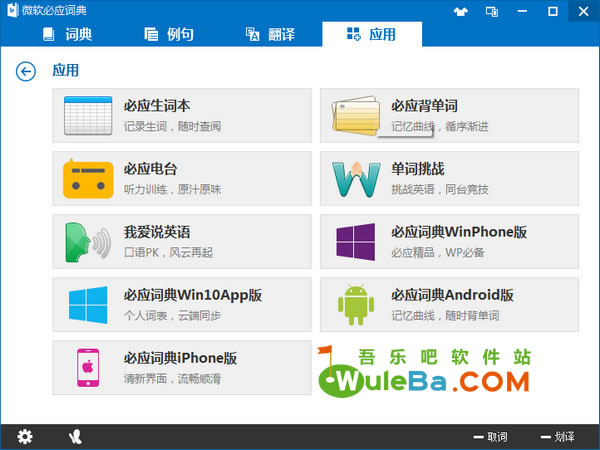Go back with the circled arrow
600x450 pixels.
coord(26,72)
